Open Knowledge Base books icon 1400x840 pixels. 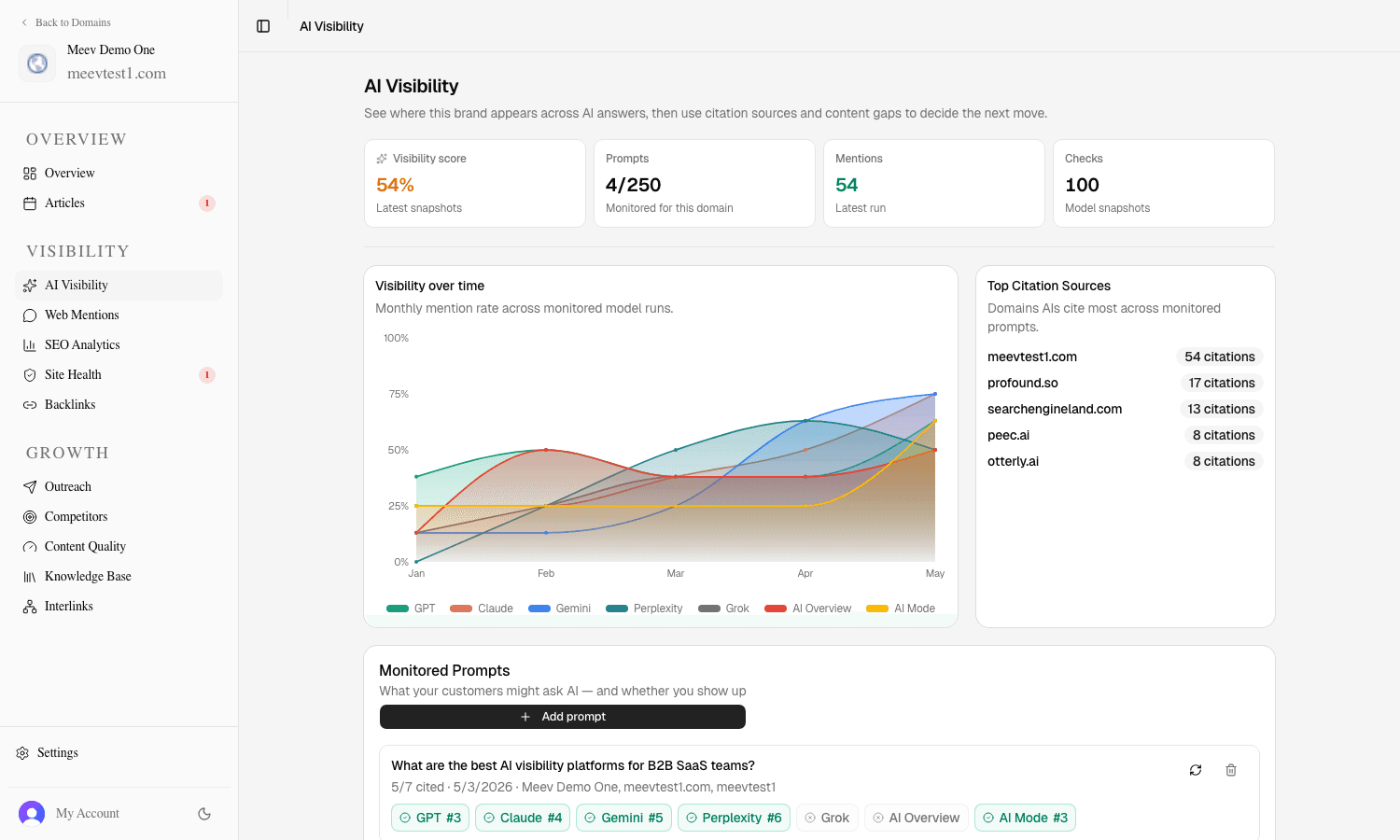[30, 577]
